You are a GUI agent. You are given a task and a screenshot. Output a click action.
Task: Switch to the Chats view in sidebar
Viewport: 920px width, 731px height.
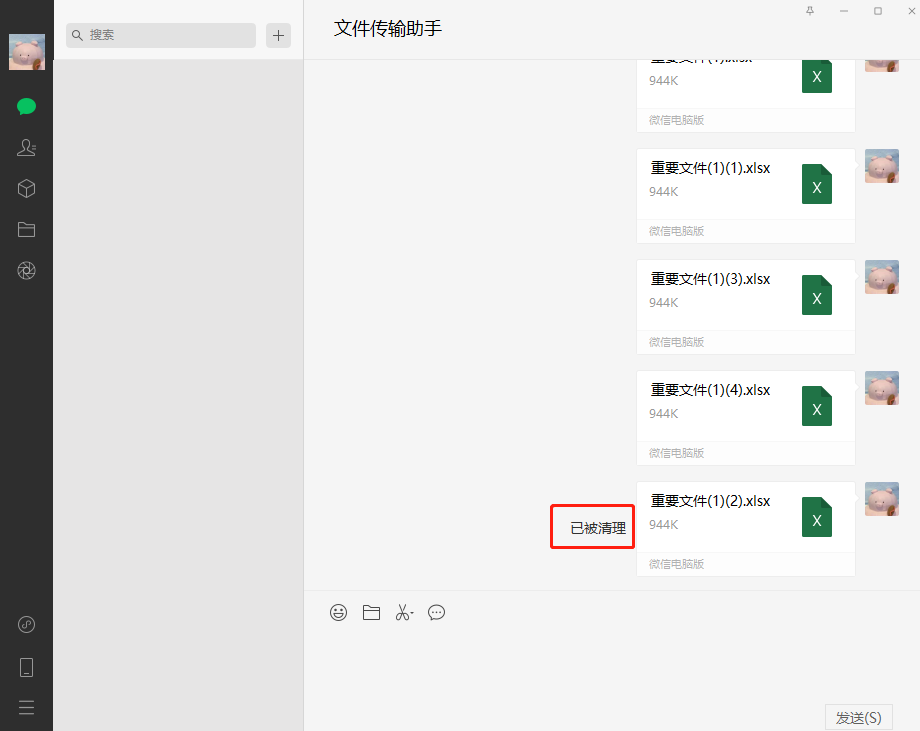(x=27, y=107)
